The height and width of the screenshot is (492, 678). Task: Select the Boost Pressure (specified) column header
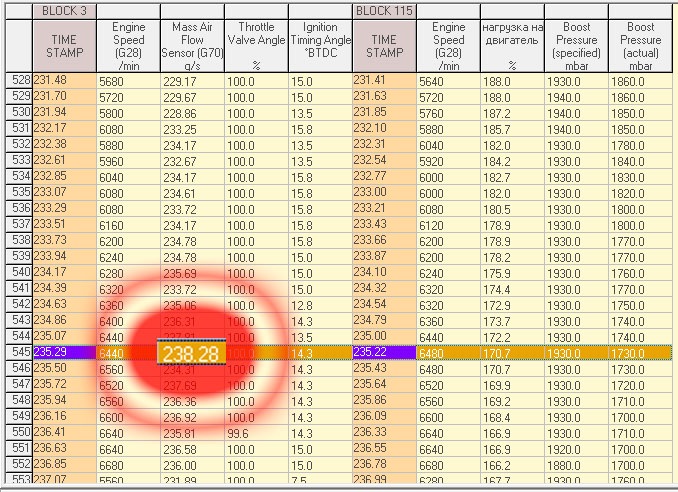tap(576, 46)
